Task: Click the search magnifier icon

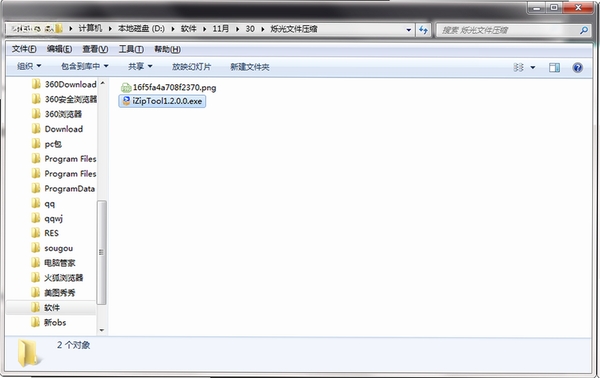Action: tap(584, 30)
